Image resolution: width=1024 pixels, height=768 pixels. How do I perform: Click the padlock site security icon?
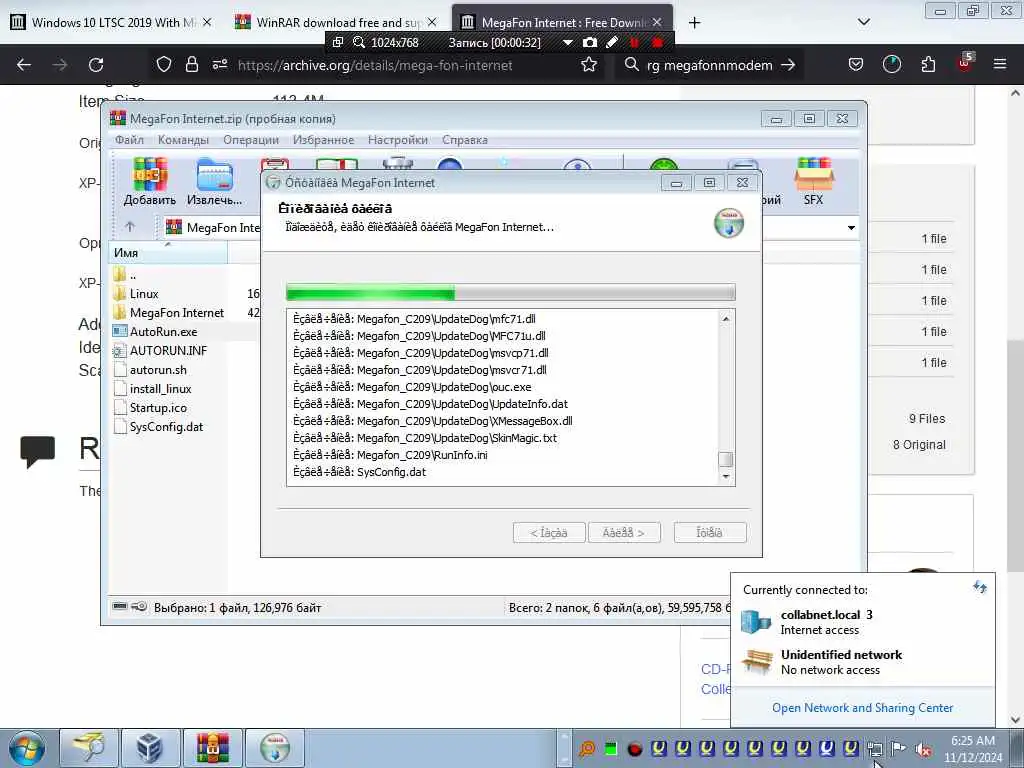tap(191, 65)
